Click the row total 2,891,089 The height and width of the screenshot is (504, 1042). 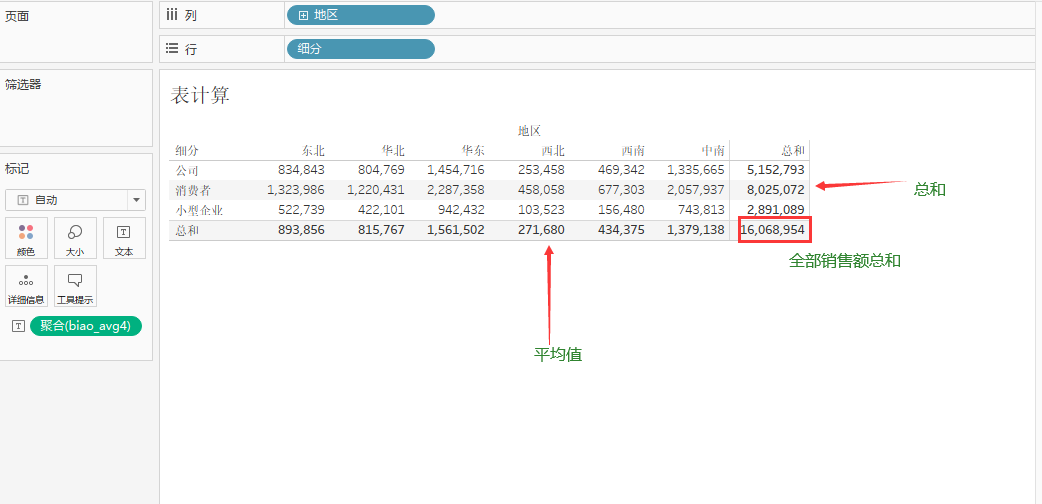[776, 210]
